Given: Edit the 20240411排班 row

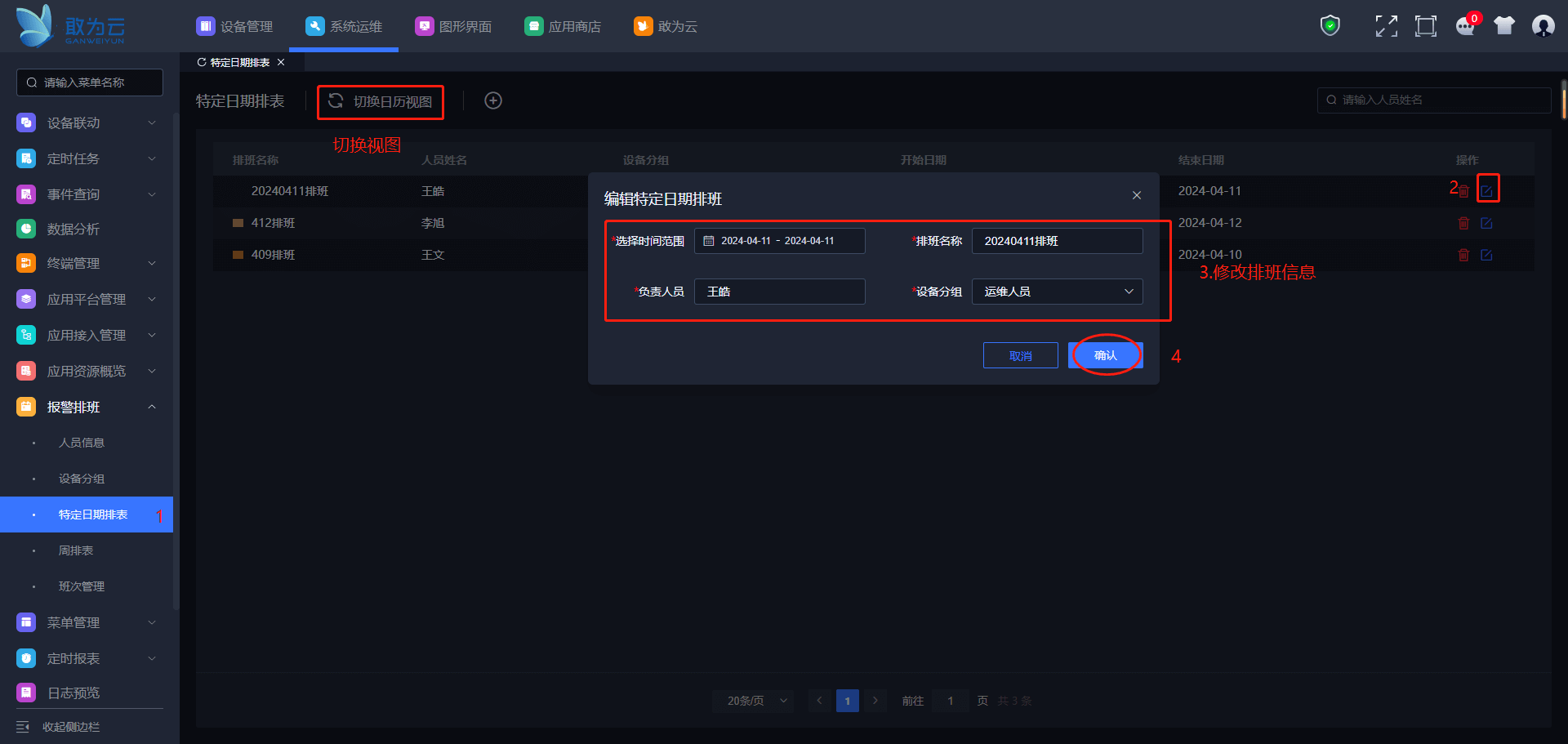Looking at the screenshot, I should 1487,191.
